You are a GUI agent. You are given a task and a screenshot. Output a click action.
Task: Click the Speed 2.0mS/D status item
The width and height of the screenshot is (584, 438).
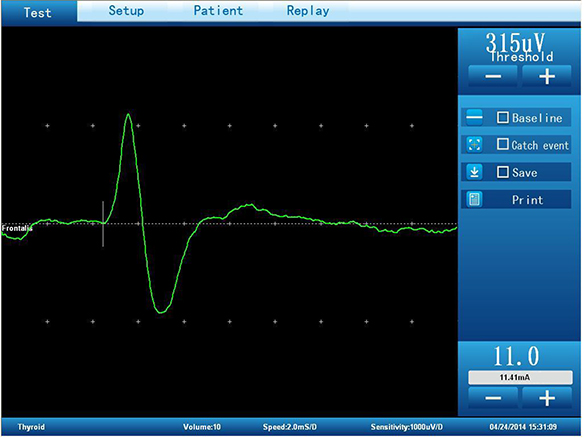click(x=290, y=427)
